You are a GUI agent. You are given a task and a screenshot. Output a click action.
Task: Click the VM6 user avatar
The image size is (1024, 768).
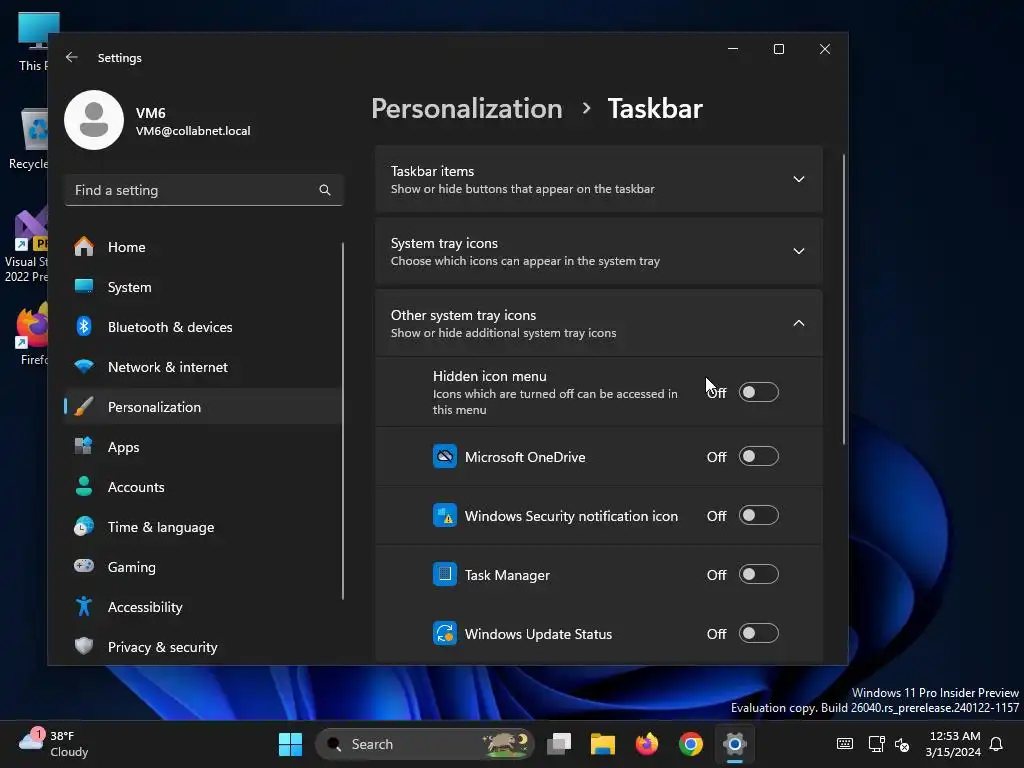point(94,120)
